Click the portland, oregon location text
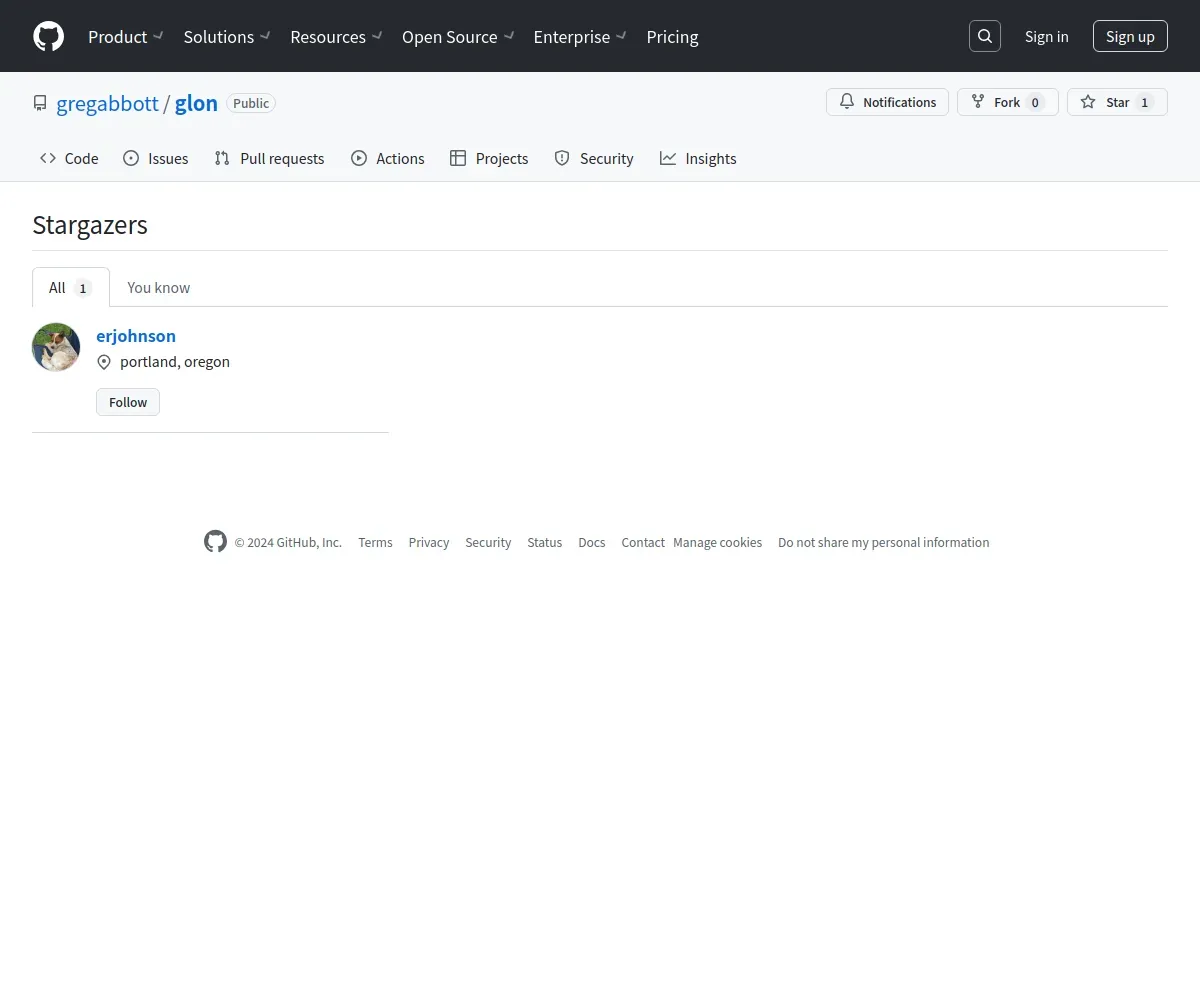The width and height of the screenshot is (1200, 1000). point(175,362)
